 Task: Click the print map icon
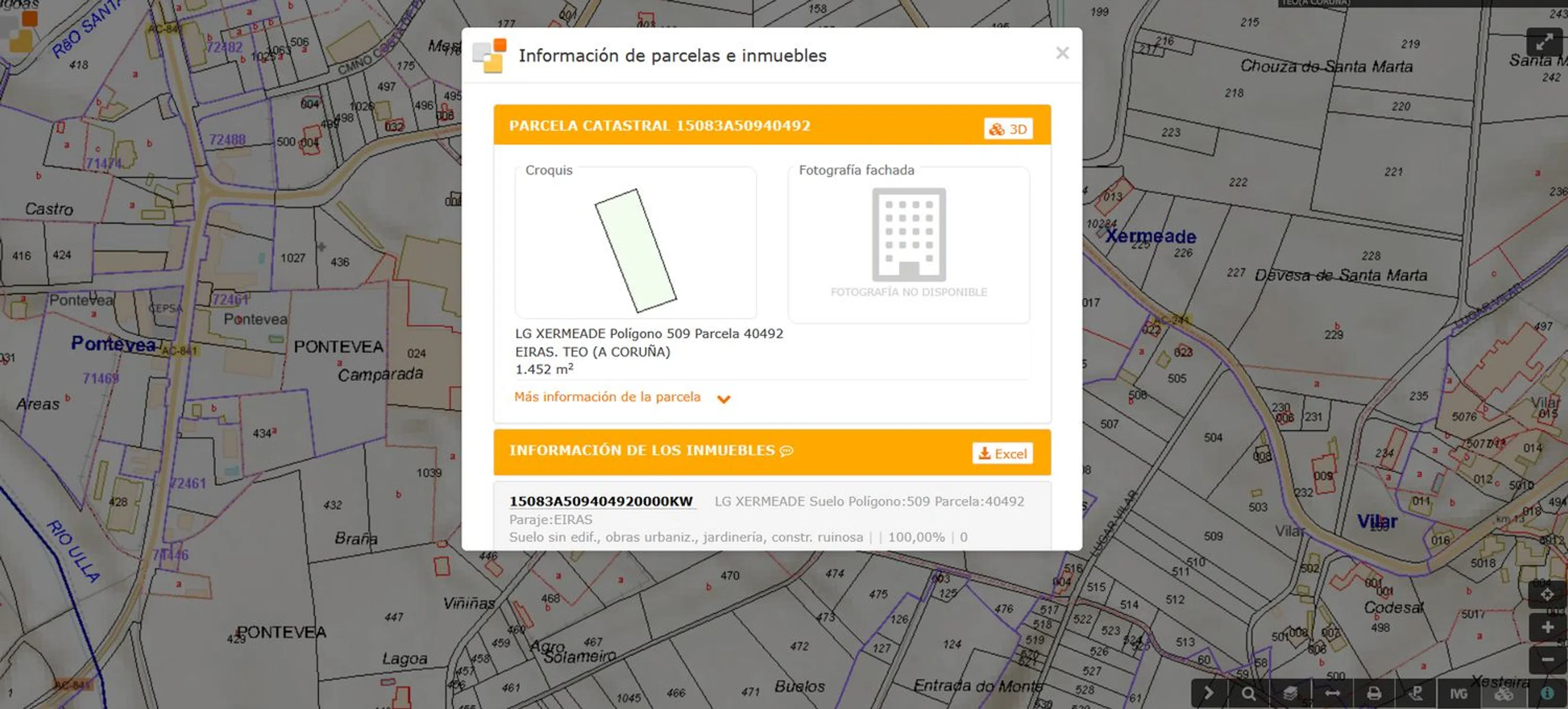pyautogui.click(x=1374, y=694)
